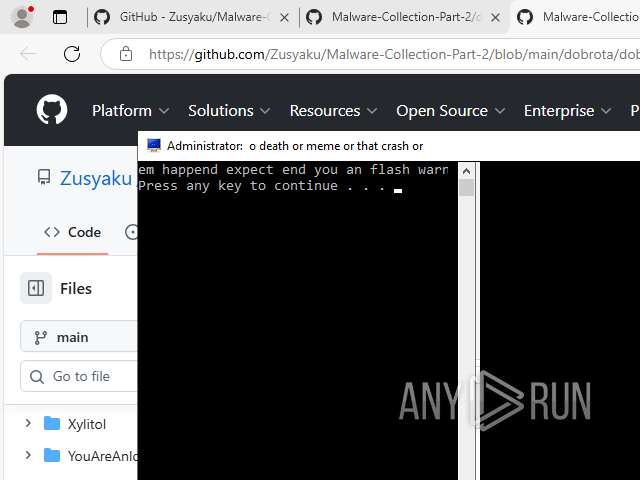Switch to the GitHub - Zusyaku/Malware tab
Screen dimensions: 640x480
click(182, 17)
